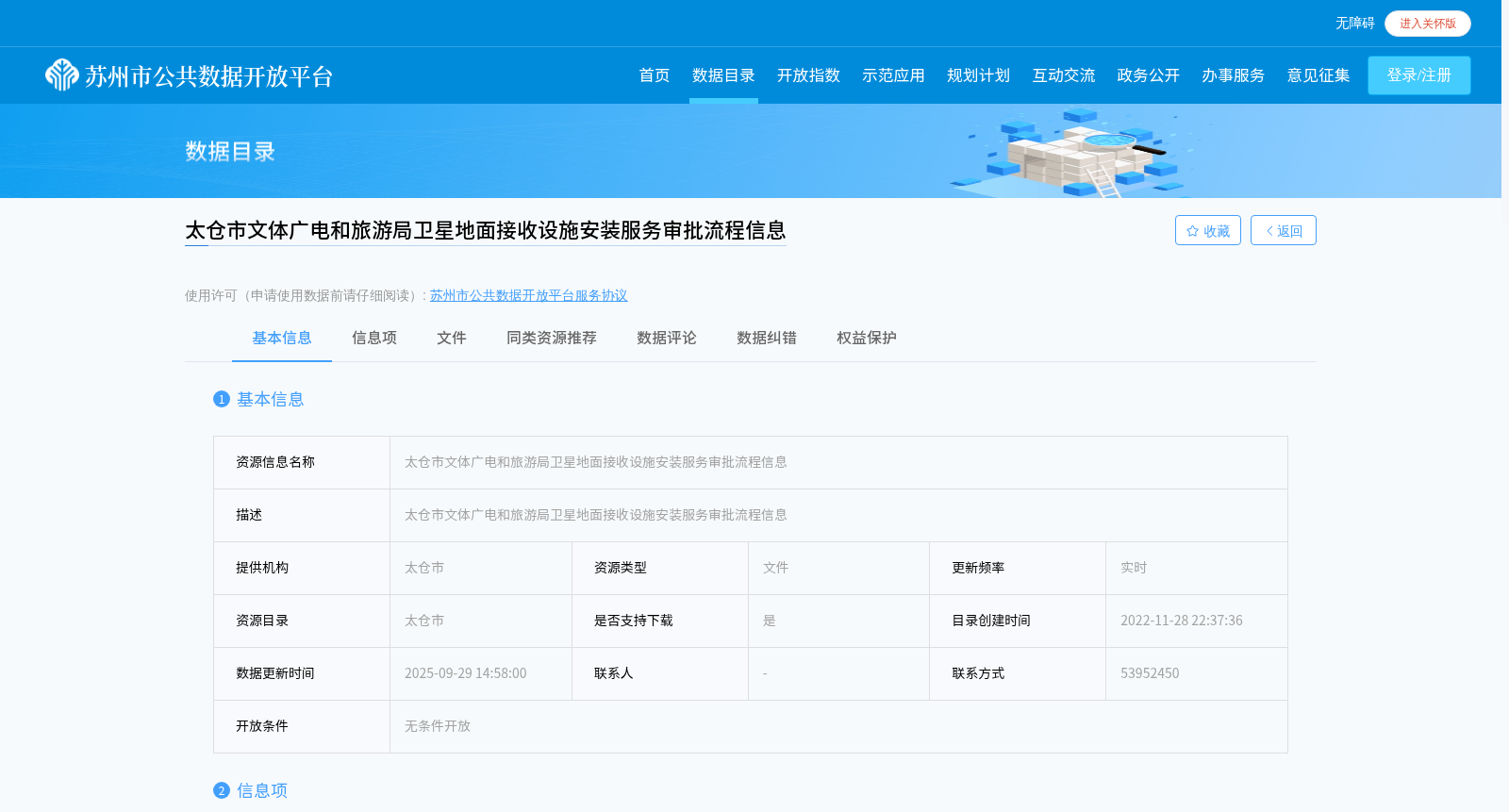Screen dimensions: 1509x812
Task: Click the 收藏 favorite button
Action: click(x=1208, y=231)
